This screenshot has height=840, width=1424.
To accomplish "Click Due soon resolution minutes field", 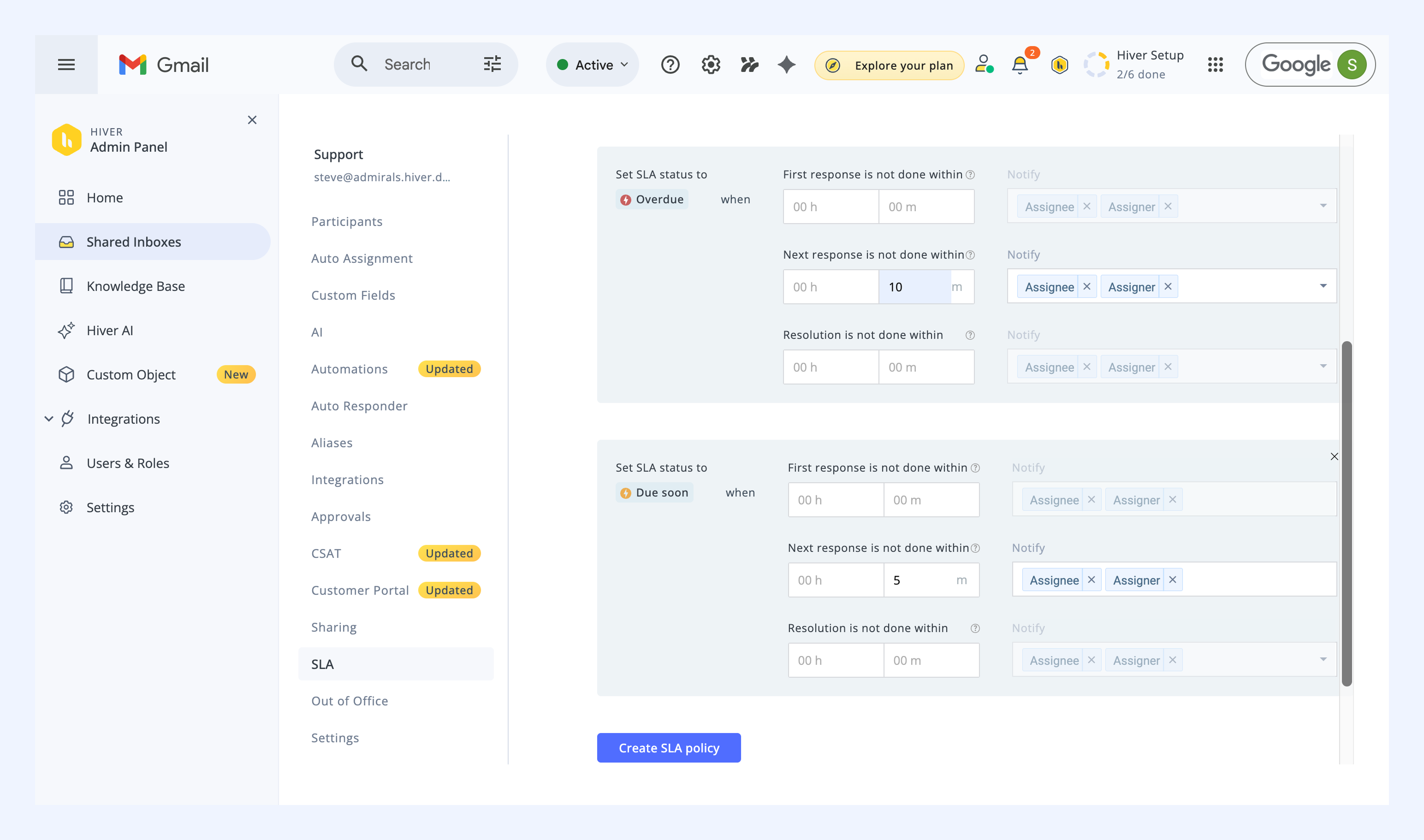I will [x=932, y=661].
